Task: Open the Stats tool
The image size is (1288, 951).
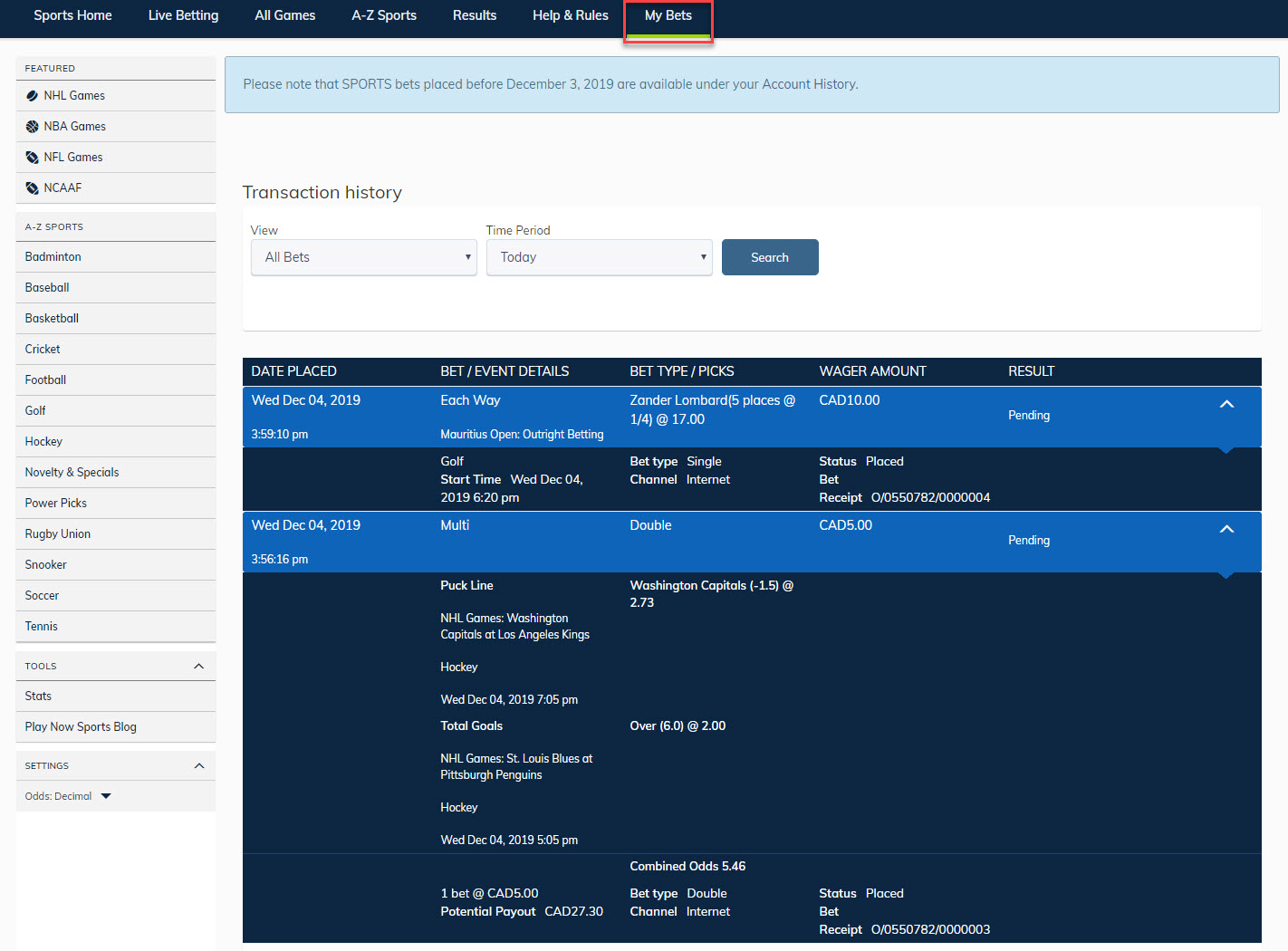Action: 38,696
